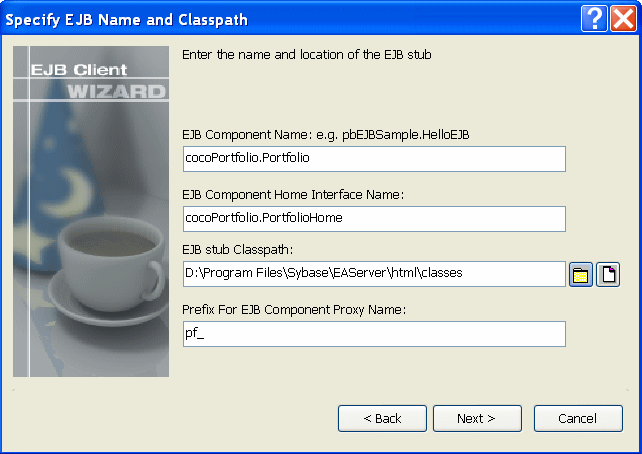Image resolution: width=642 pixels, height=454 pixels.
Task: Click the 'Enter the name and location' instruction text
Action: tap(306, 54)
